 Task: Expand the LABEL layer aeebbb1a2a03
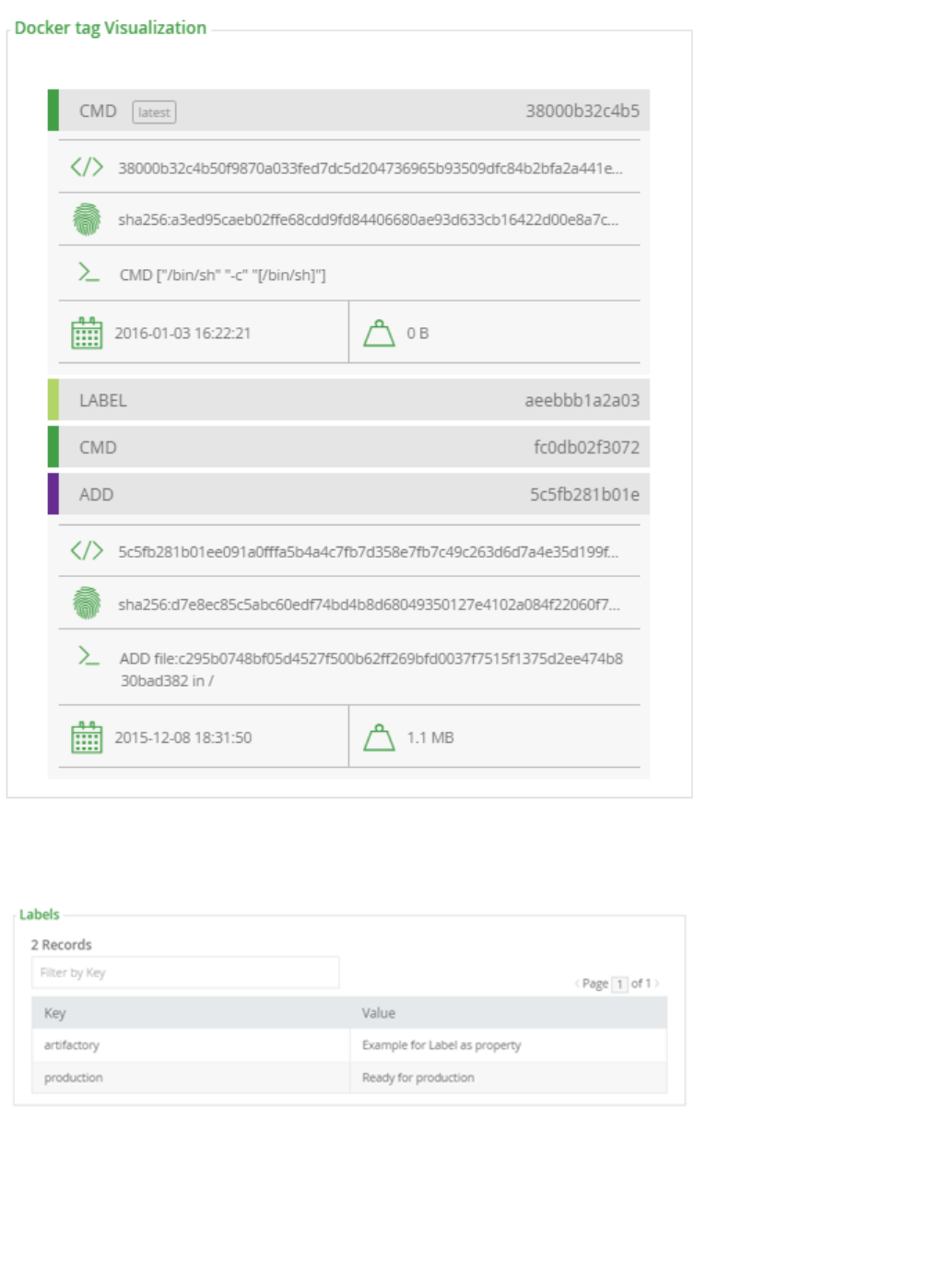(x=348, y=400)
